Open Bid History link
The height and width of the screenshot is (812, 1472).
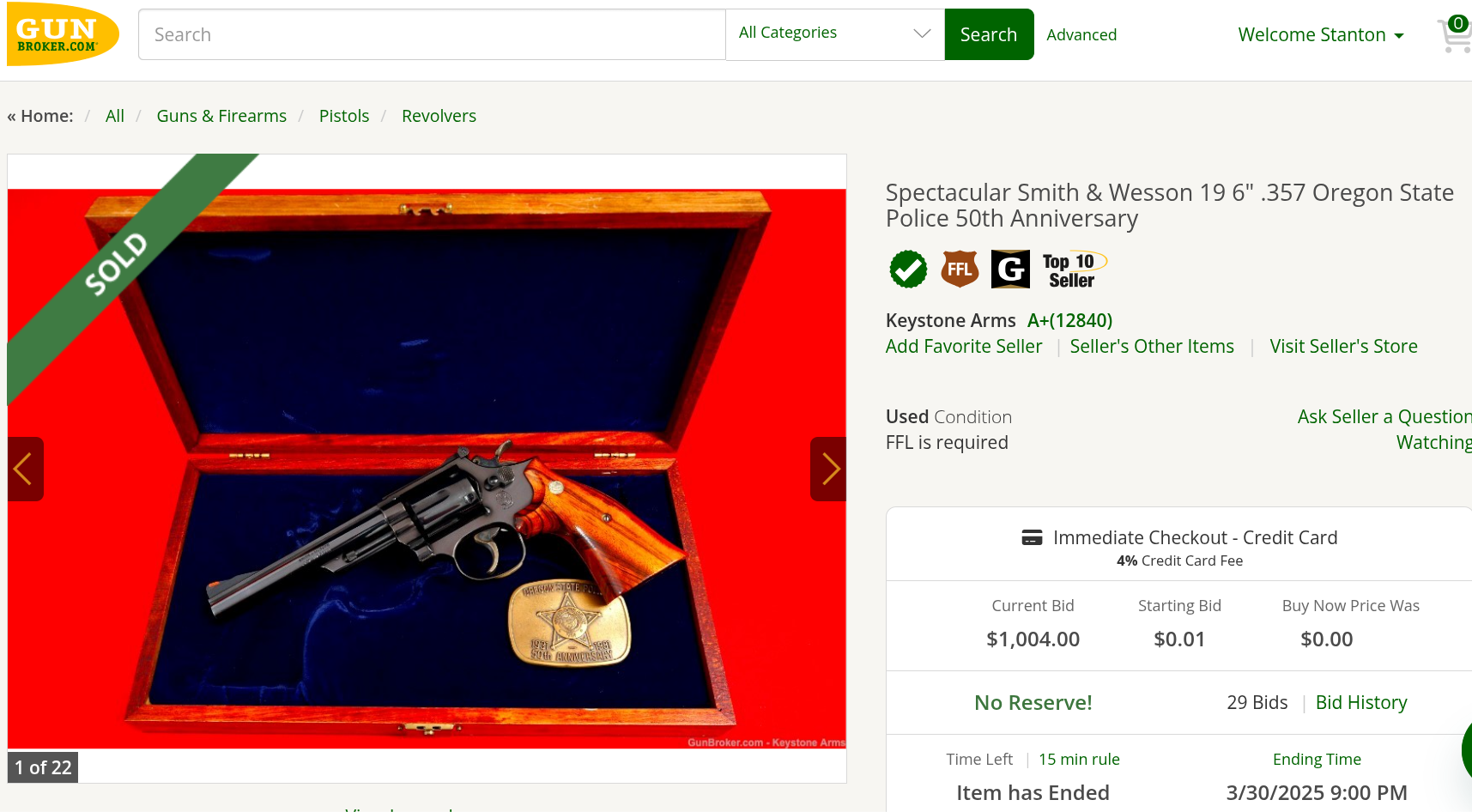coord(1361,703)
